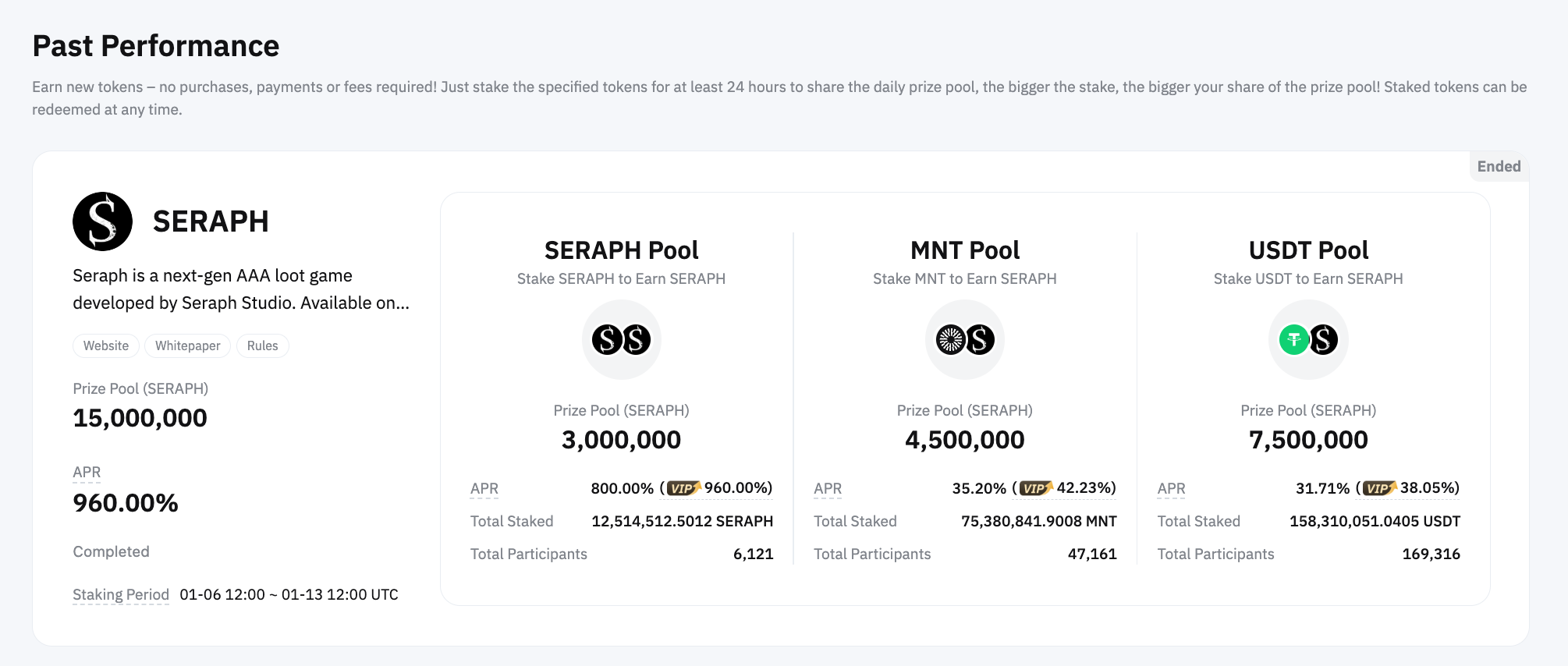The image size is (1568, 666).
Task: Click the Staking Period underlined label
Action: (x=121, y=594)
